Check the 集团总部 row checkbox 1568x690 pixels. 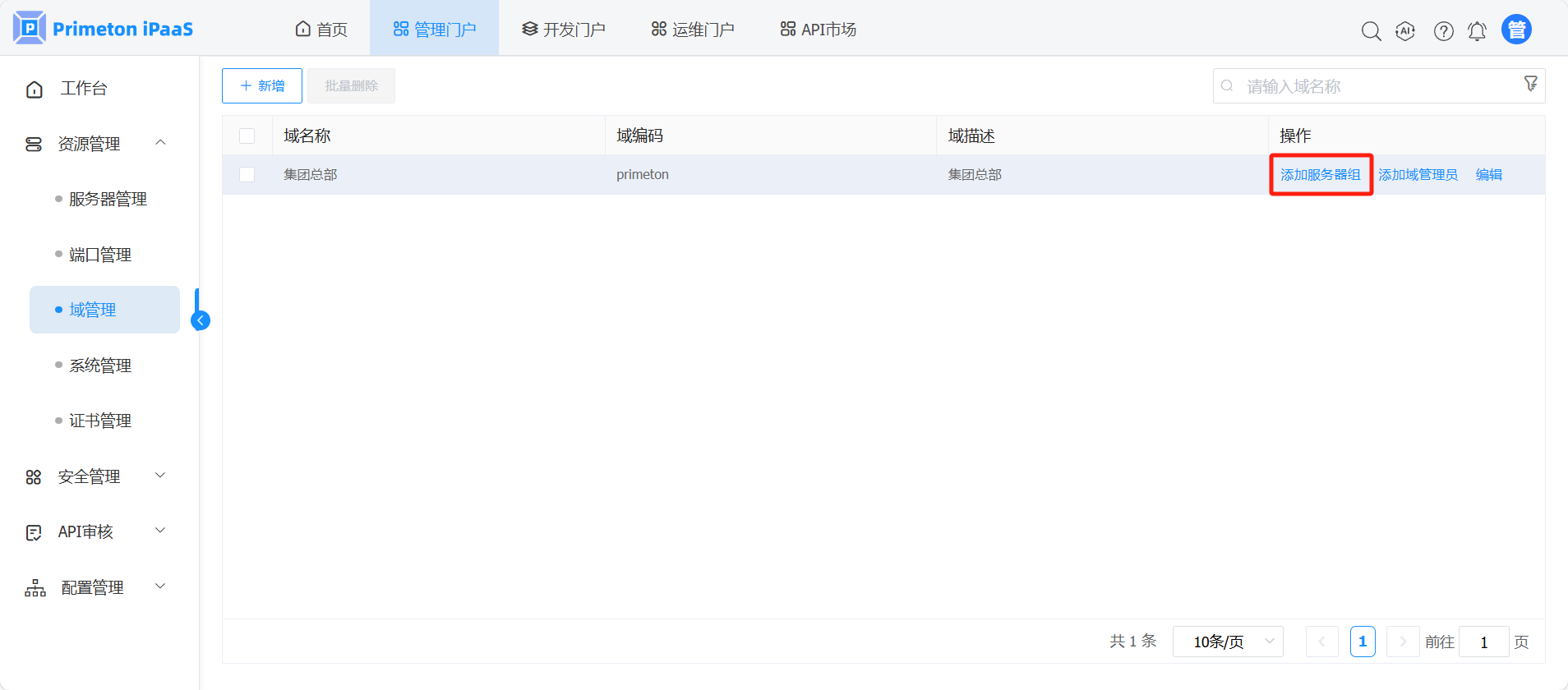[x=247, y=174]
